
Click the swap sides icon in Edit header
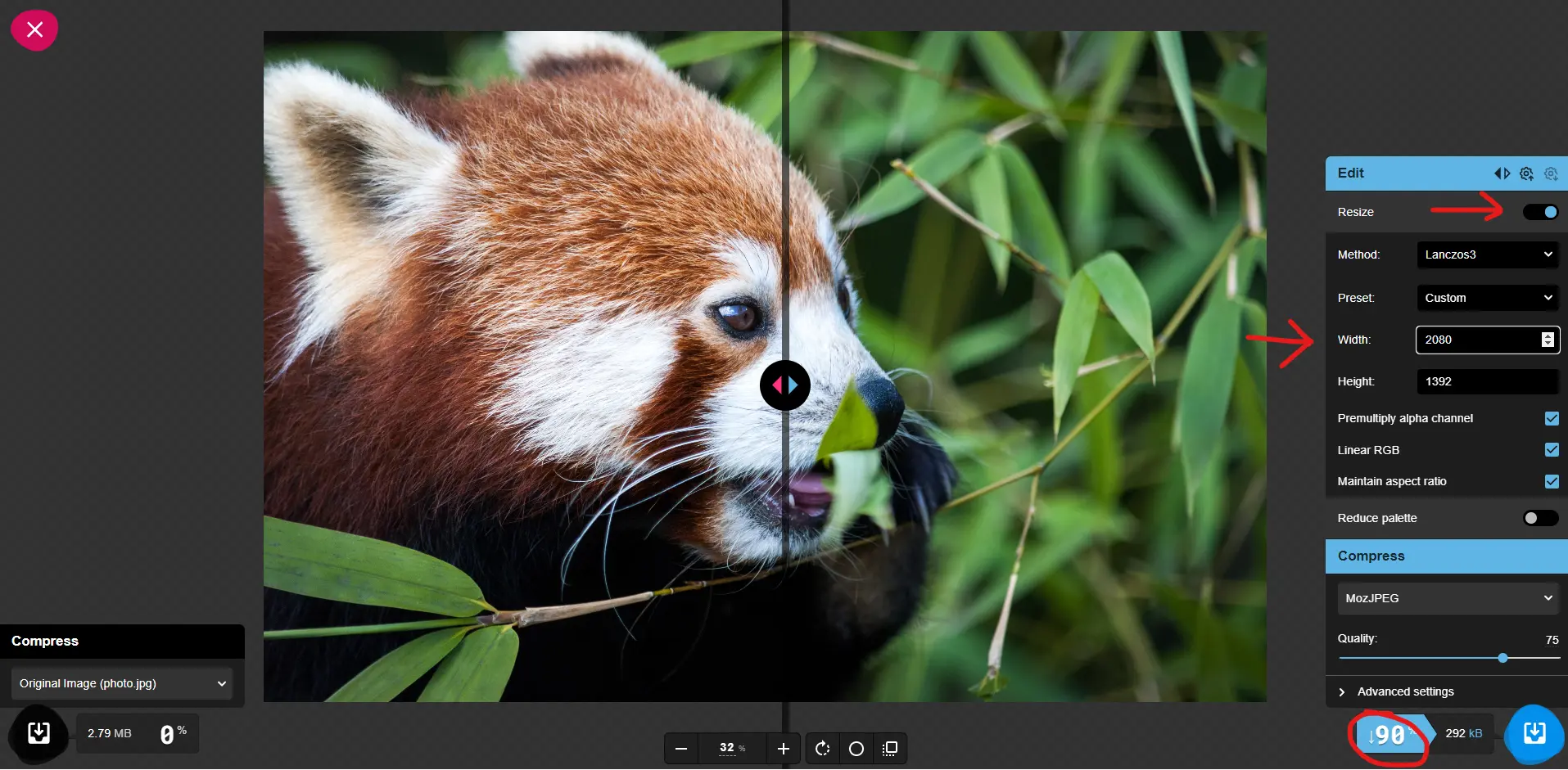pos(1502,173)
